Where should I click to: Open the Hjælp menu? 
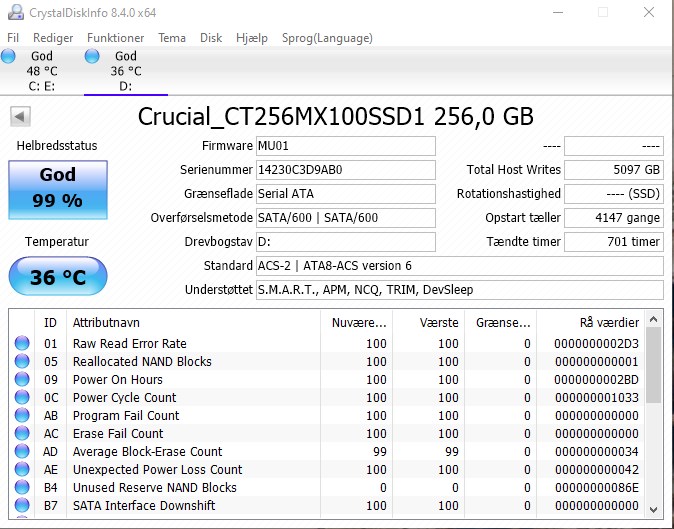click(x=251, y=38)
